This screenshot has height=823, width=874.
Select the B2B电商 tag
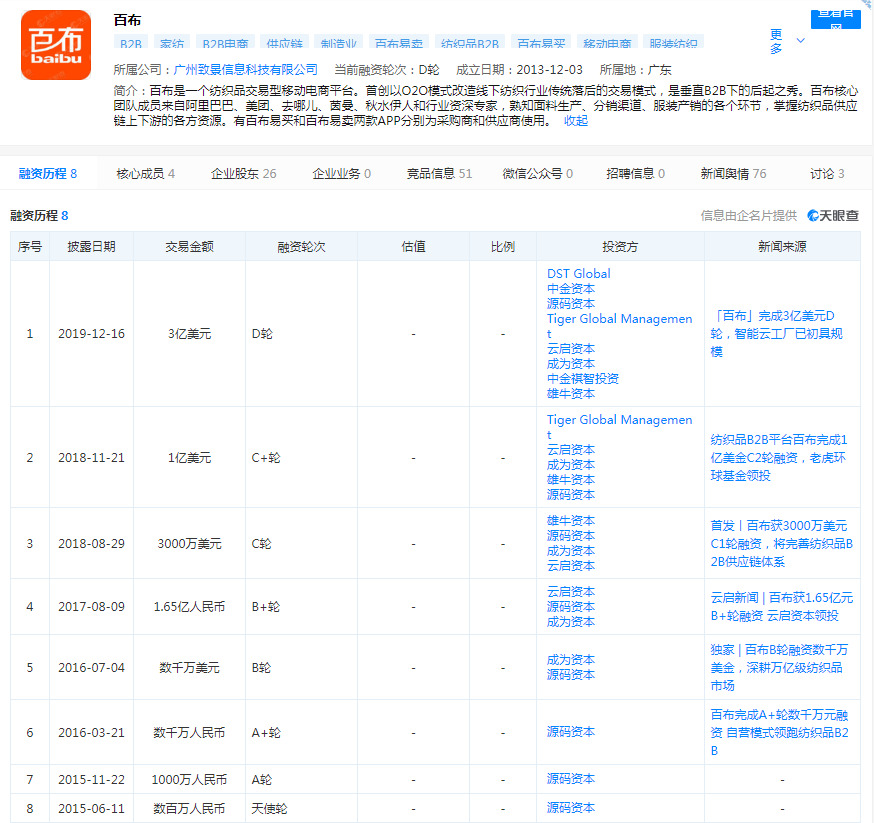(225, 42)
